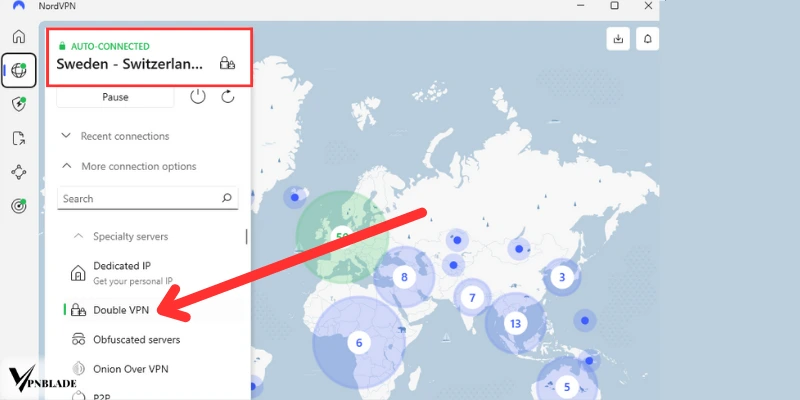The image size is (800, 400).
Task: Click the Africa cluster labeled 6
Action: tap(359, 342)
